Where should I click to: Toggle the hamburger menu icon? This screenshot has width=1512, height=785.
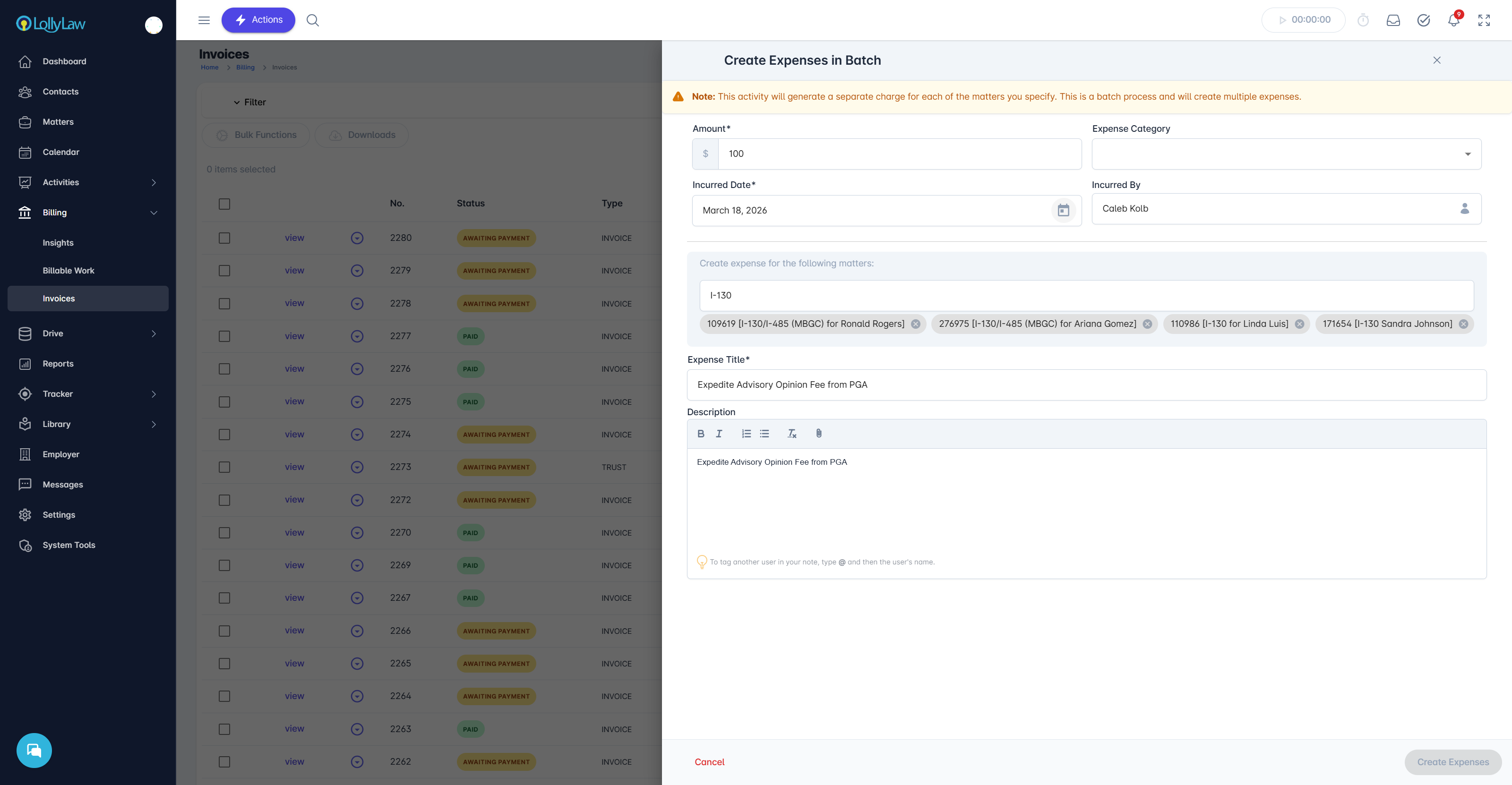tap(204, 20)
